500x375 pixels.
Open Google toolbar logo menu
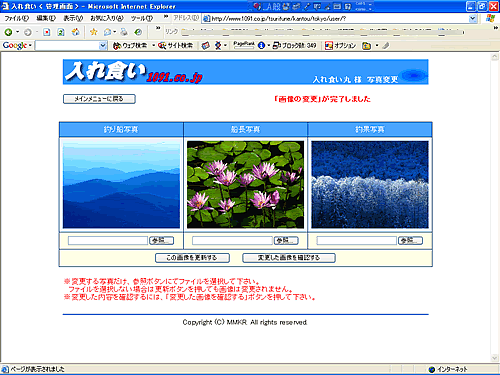click(x=17, y=45)
